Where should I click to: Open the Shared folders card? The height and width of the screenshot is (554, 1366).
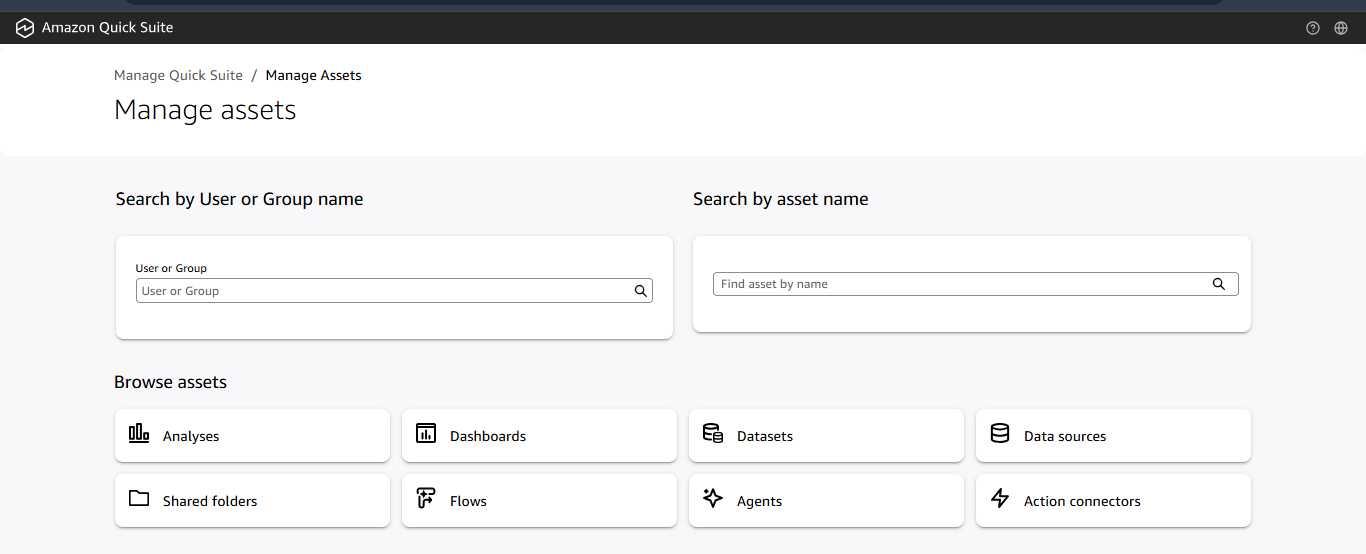252,500
